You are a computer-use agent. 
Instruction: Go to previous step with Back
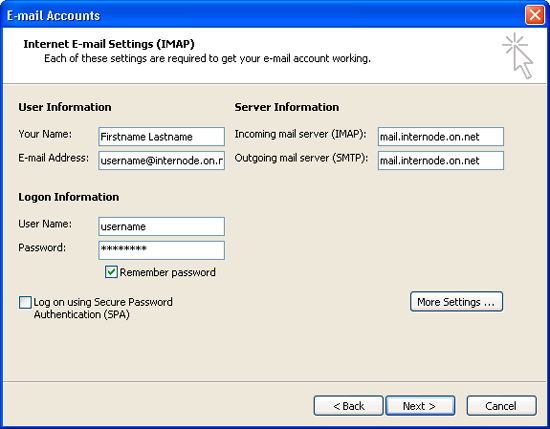pos(348,406)
